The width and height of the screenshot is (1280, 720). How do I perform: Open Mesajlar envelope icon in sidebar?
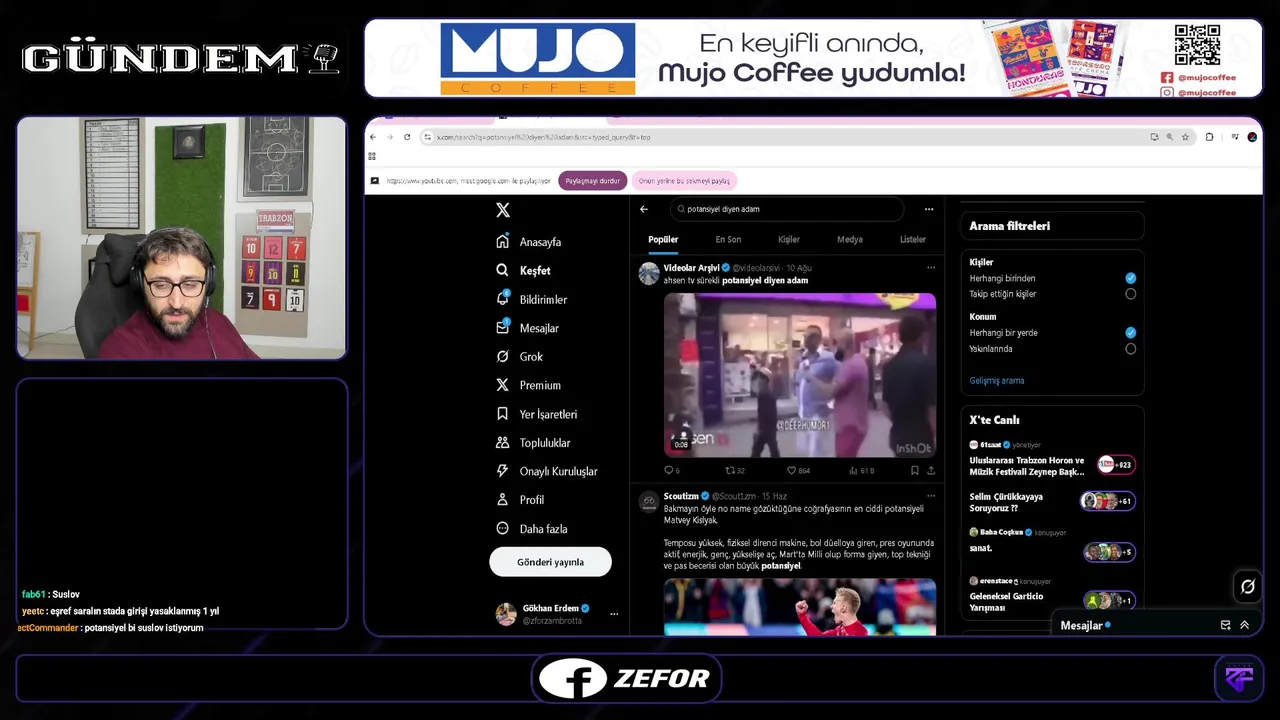503,328
